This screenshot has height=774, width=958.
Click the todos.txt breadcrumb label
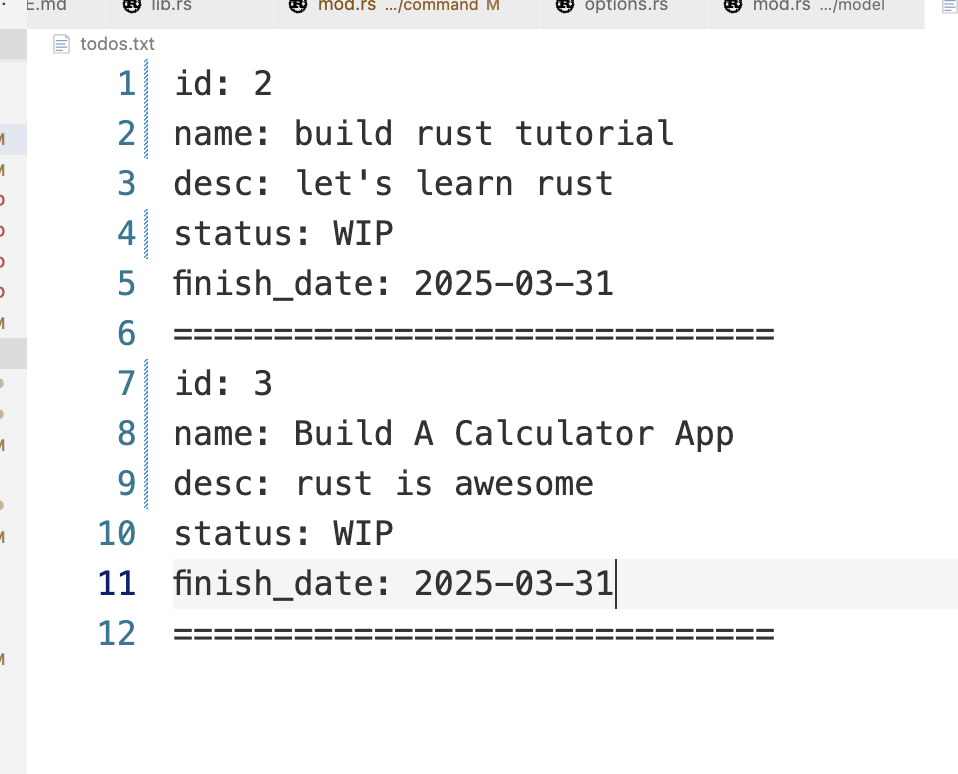point(117,44)
